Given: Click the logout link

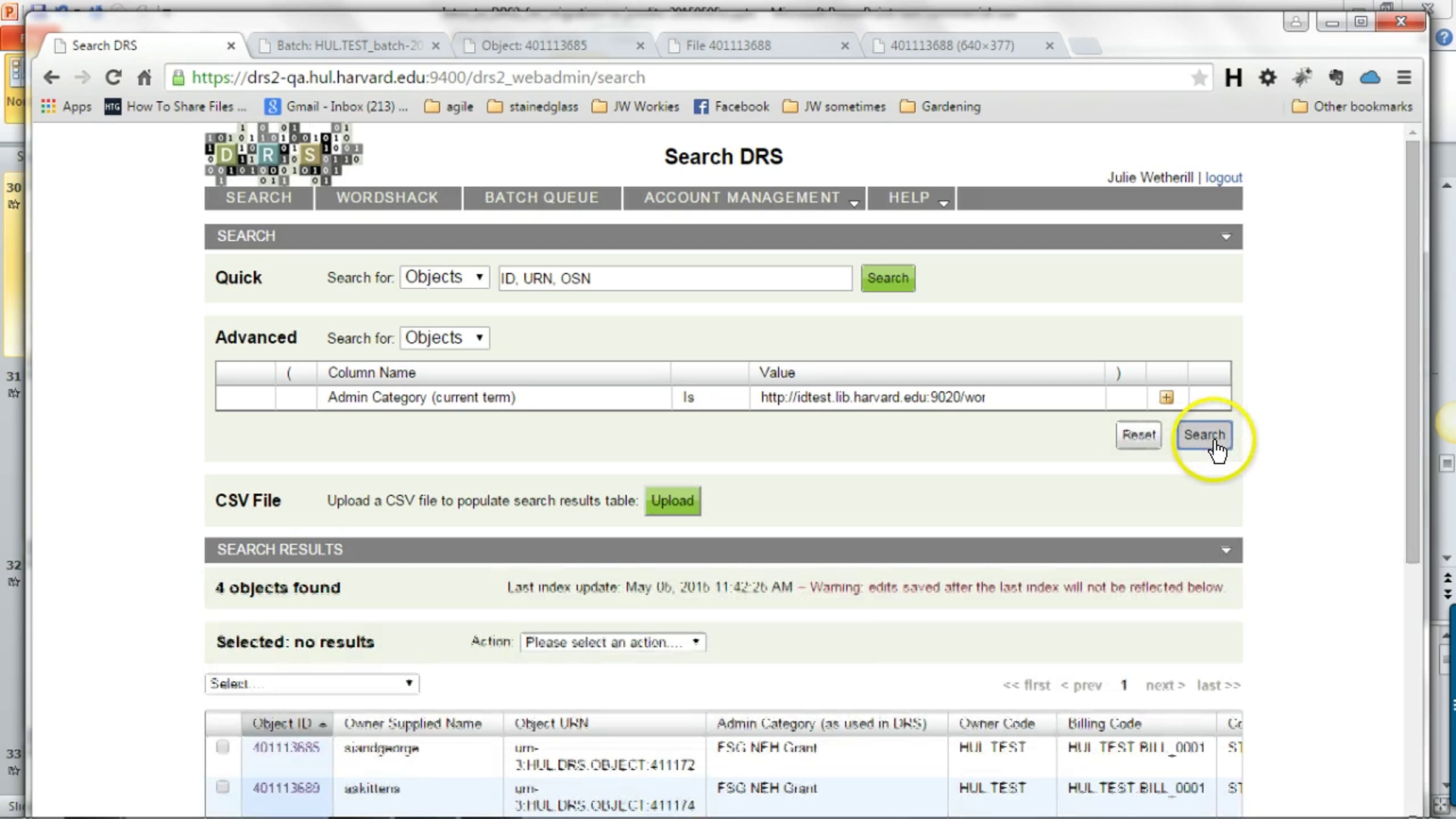Looking at the screenshot, I should [x=1223, y=178].
